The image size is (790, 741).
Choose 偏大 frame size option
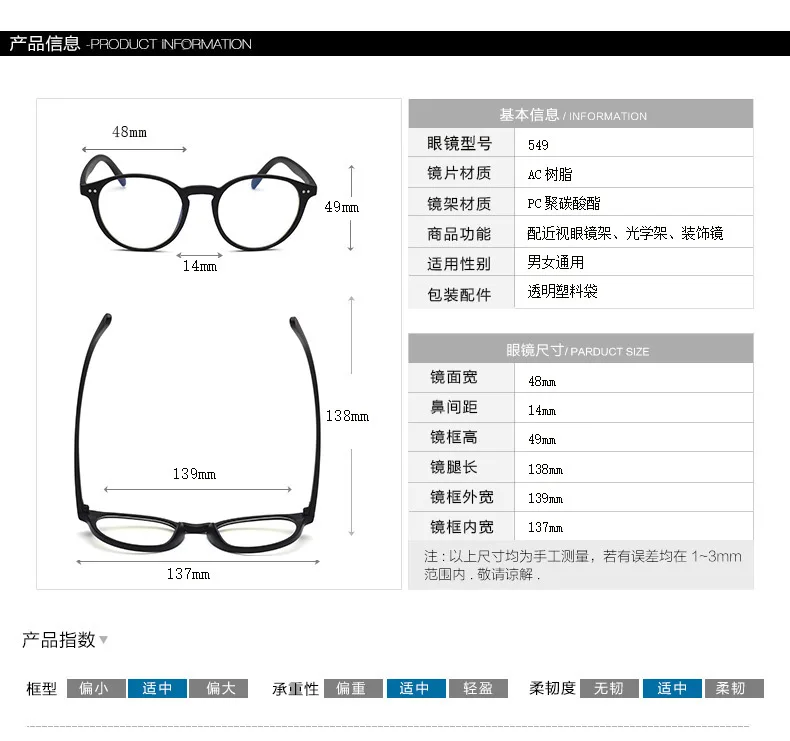coord(219,688)
